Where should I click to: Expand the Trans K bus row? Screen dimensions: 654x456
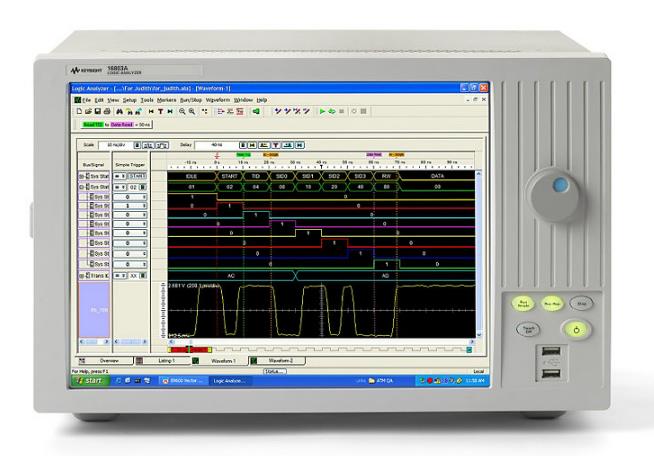point(80,274)
